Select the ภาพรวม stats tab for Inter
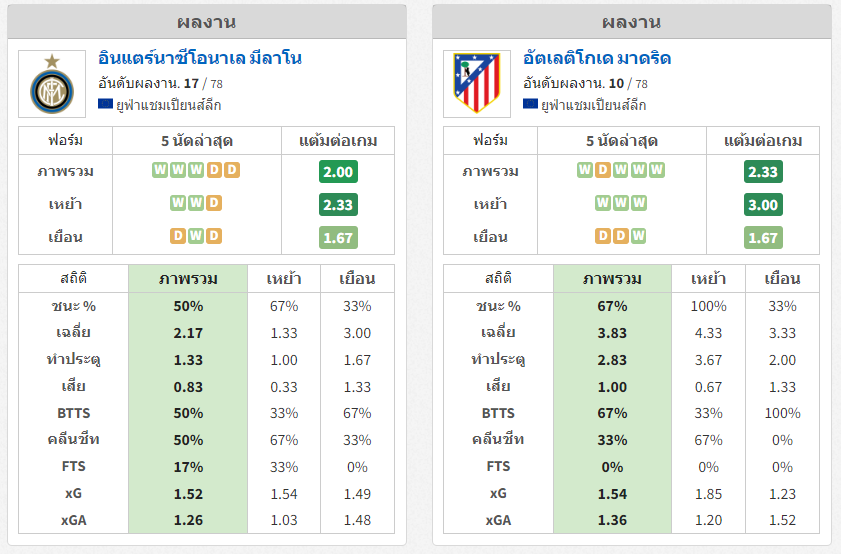Viewport: 841px width, 554px height. tap(188, 279)
